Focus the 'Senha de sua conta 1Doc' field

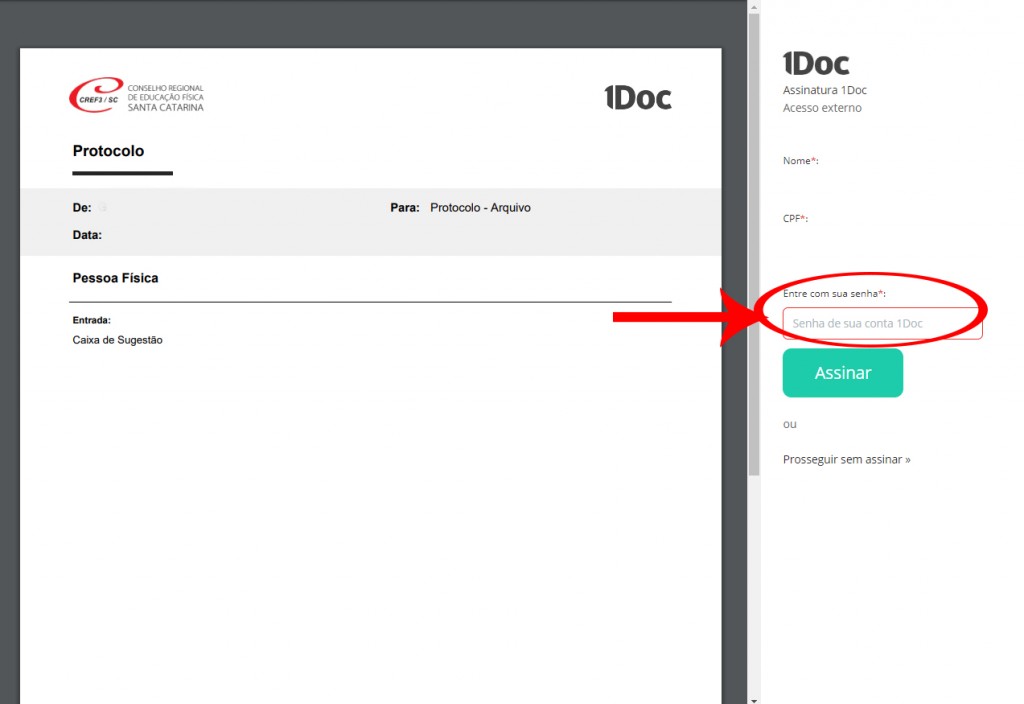(x=882, y=323)
